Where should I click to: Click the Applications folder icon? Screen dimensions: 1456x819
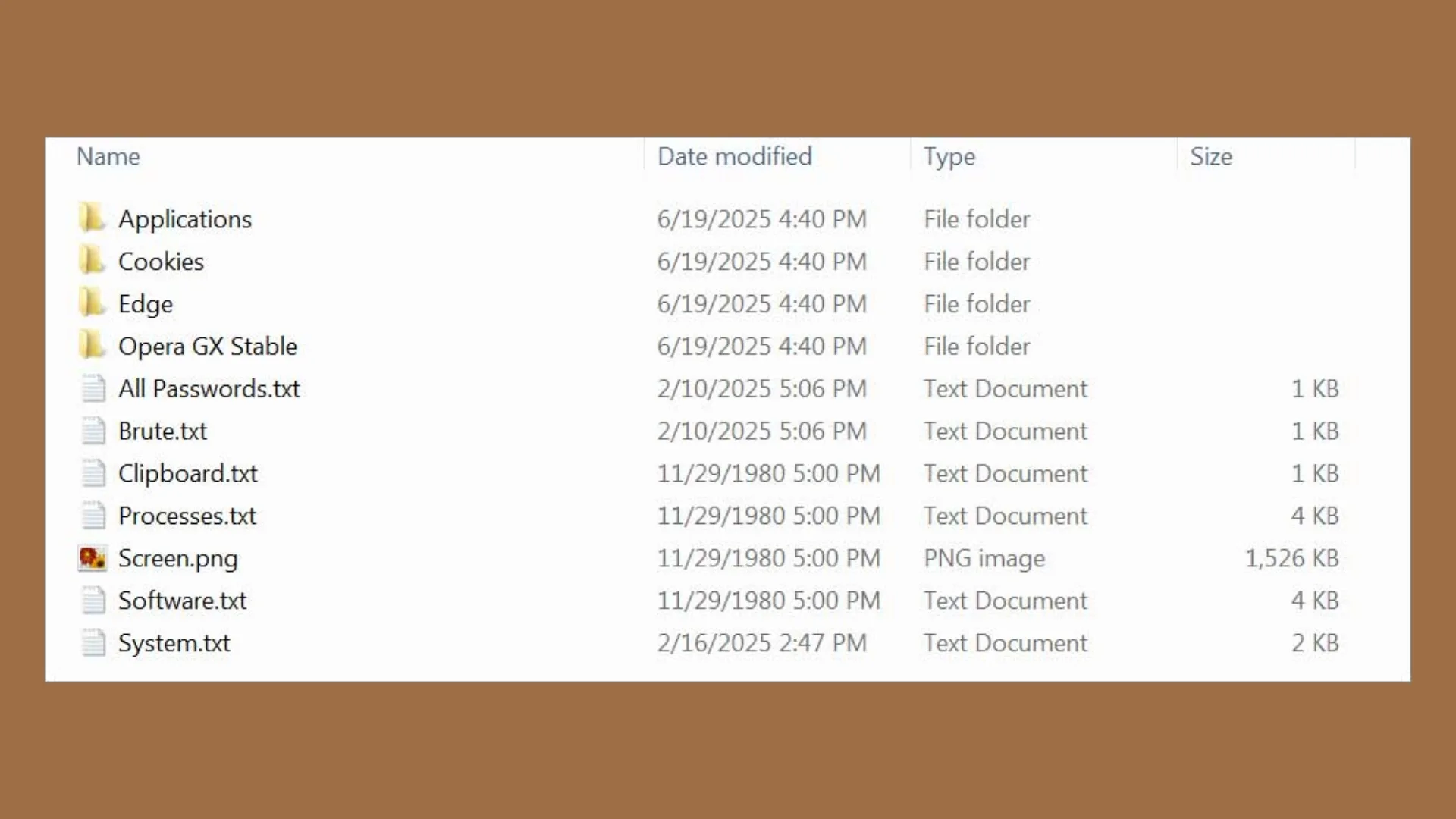click(92, 218)
